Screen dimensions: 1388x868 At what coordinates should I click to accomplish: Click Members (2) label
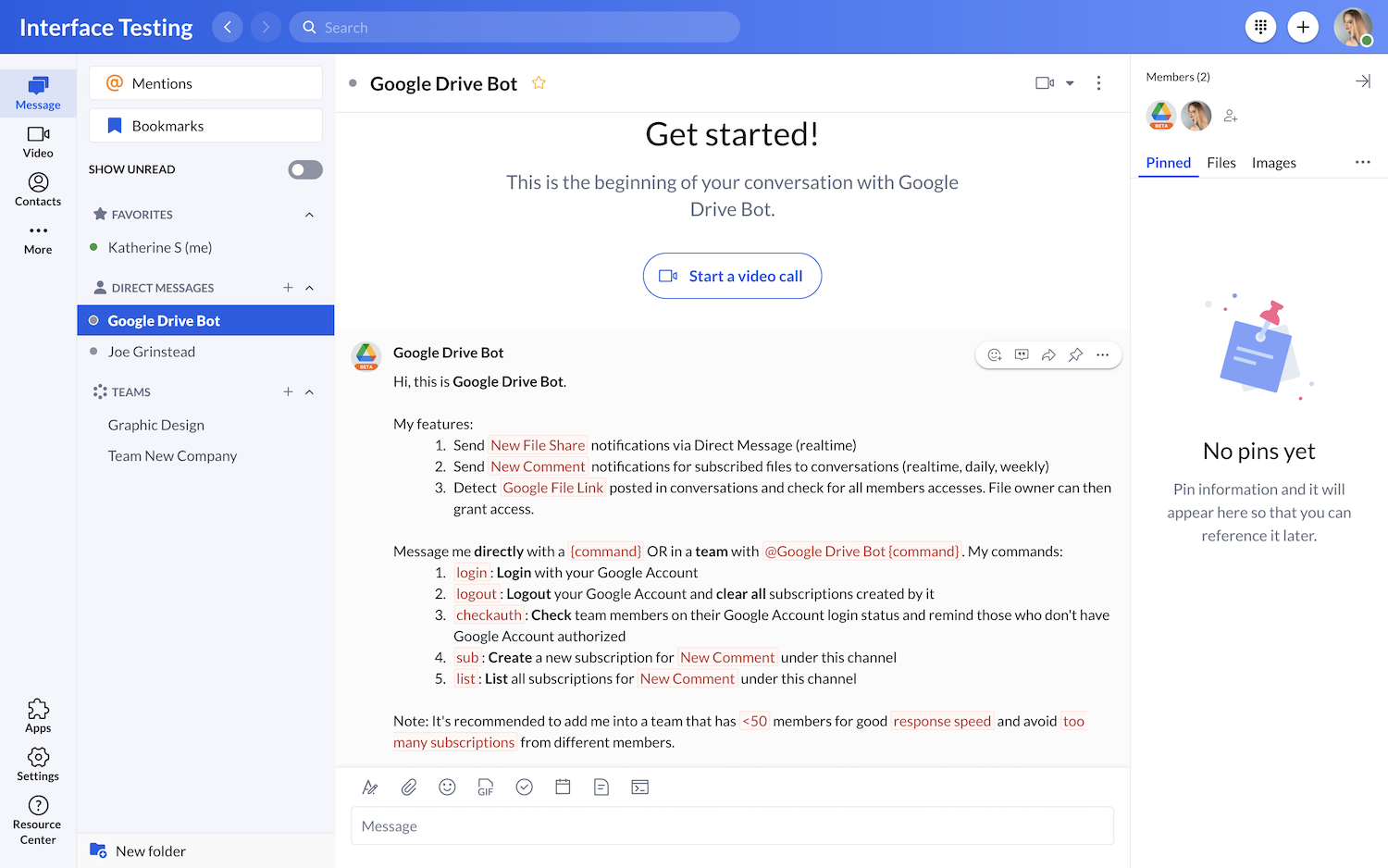[x=1178, y=77]
